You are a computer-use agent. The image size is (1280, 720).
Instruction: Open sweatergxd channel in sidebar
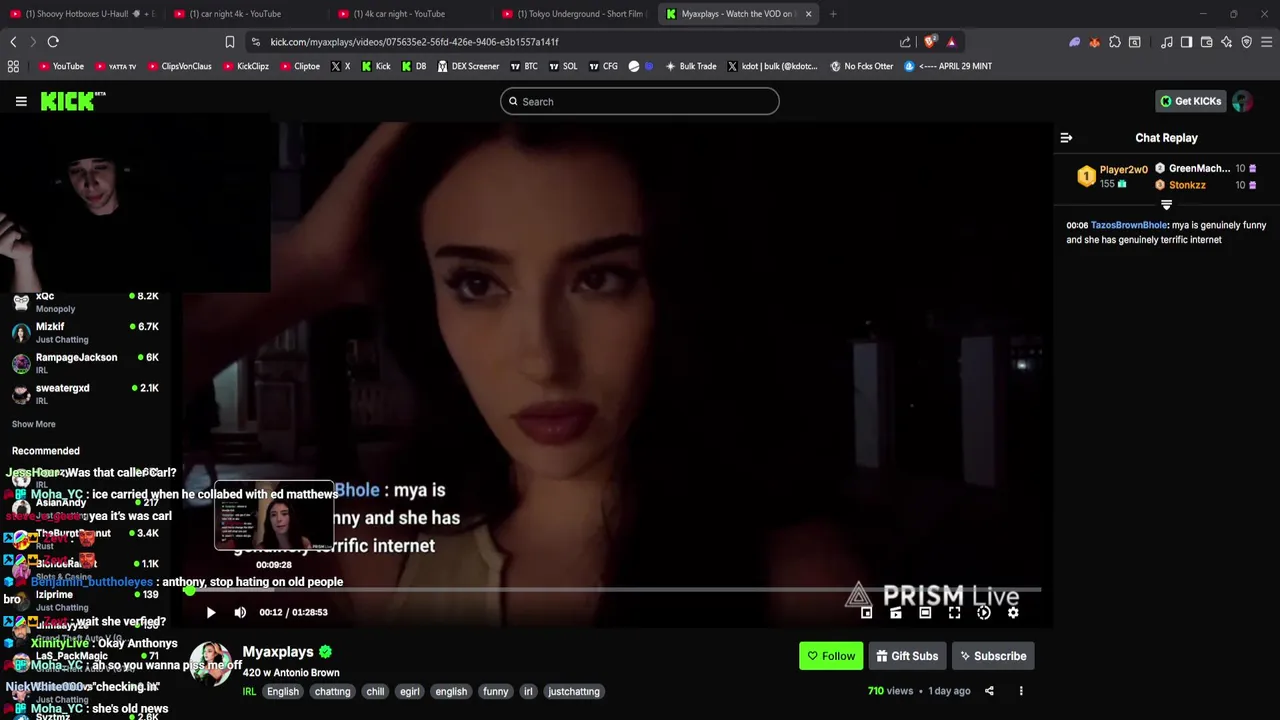click(85, 393)
